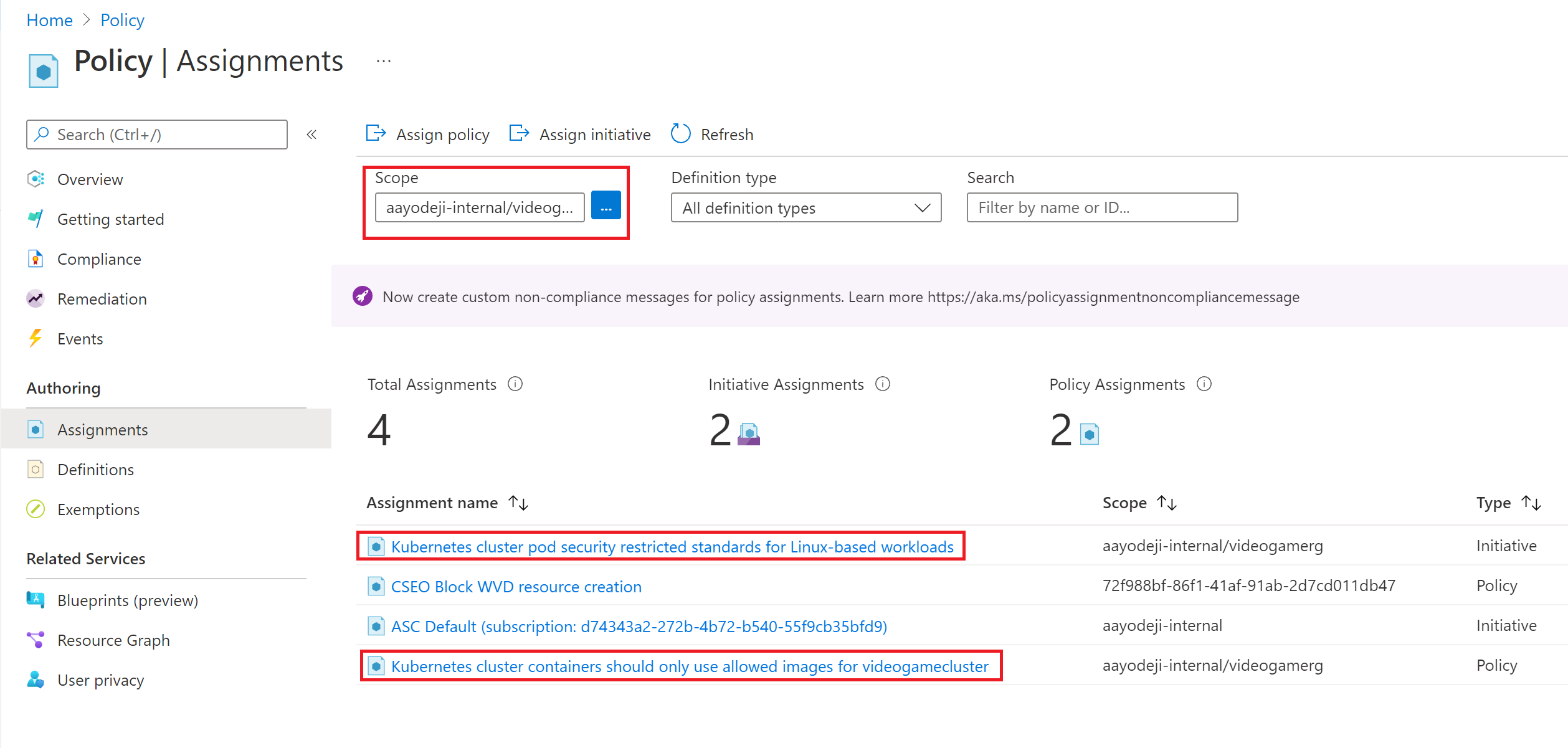The image size is (1568, 748).
Task: Click aayodeji-internal scope cell of ASC Default
Action: (1162, 625)
